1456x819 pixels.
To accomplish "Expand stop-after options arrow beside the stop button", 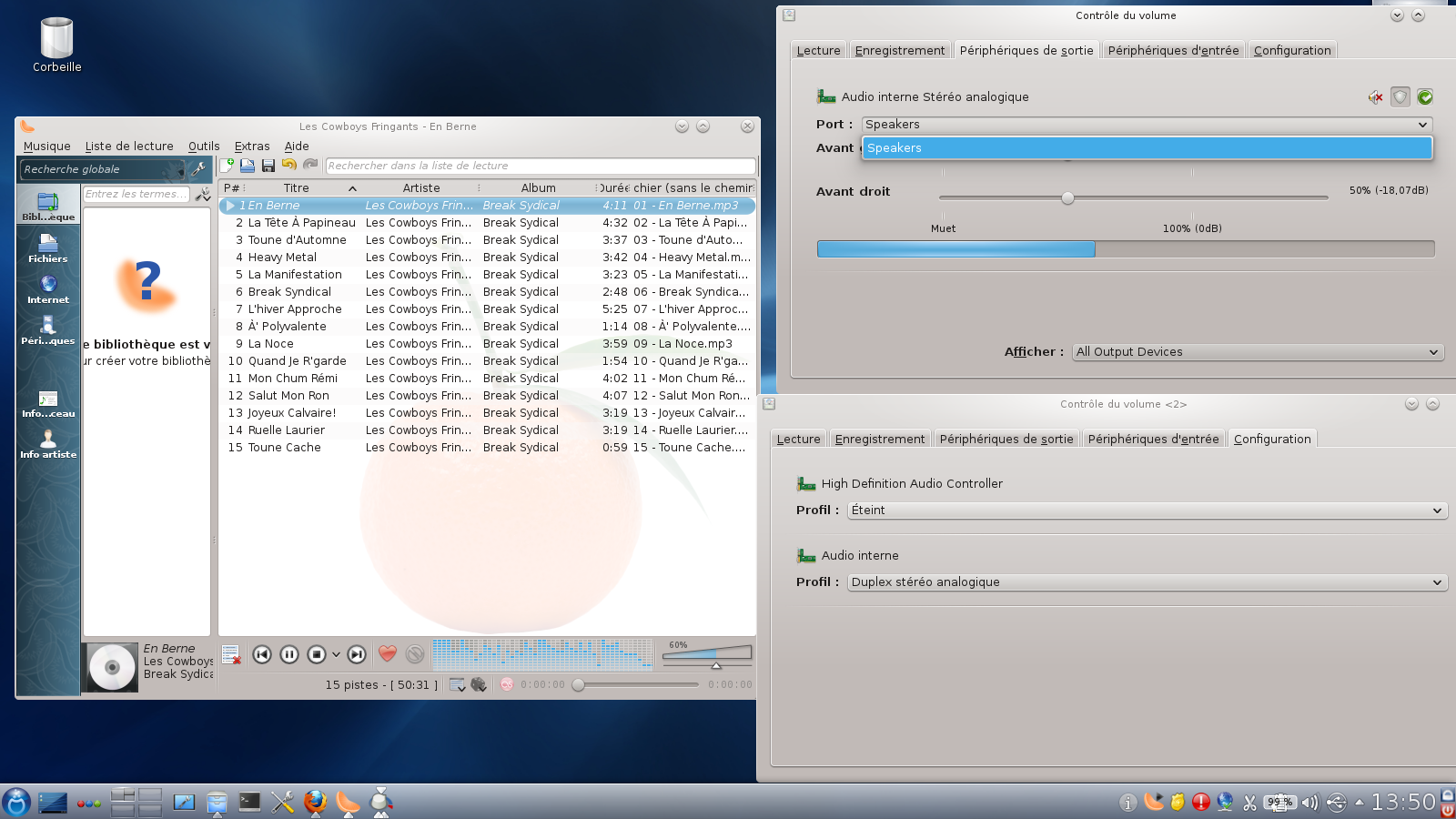I will (336, 654).
